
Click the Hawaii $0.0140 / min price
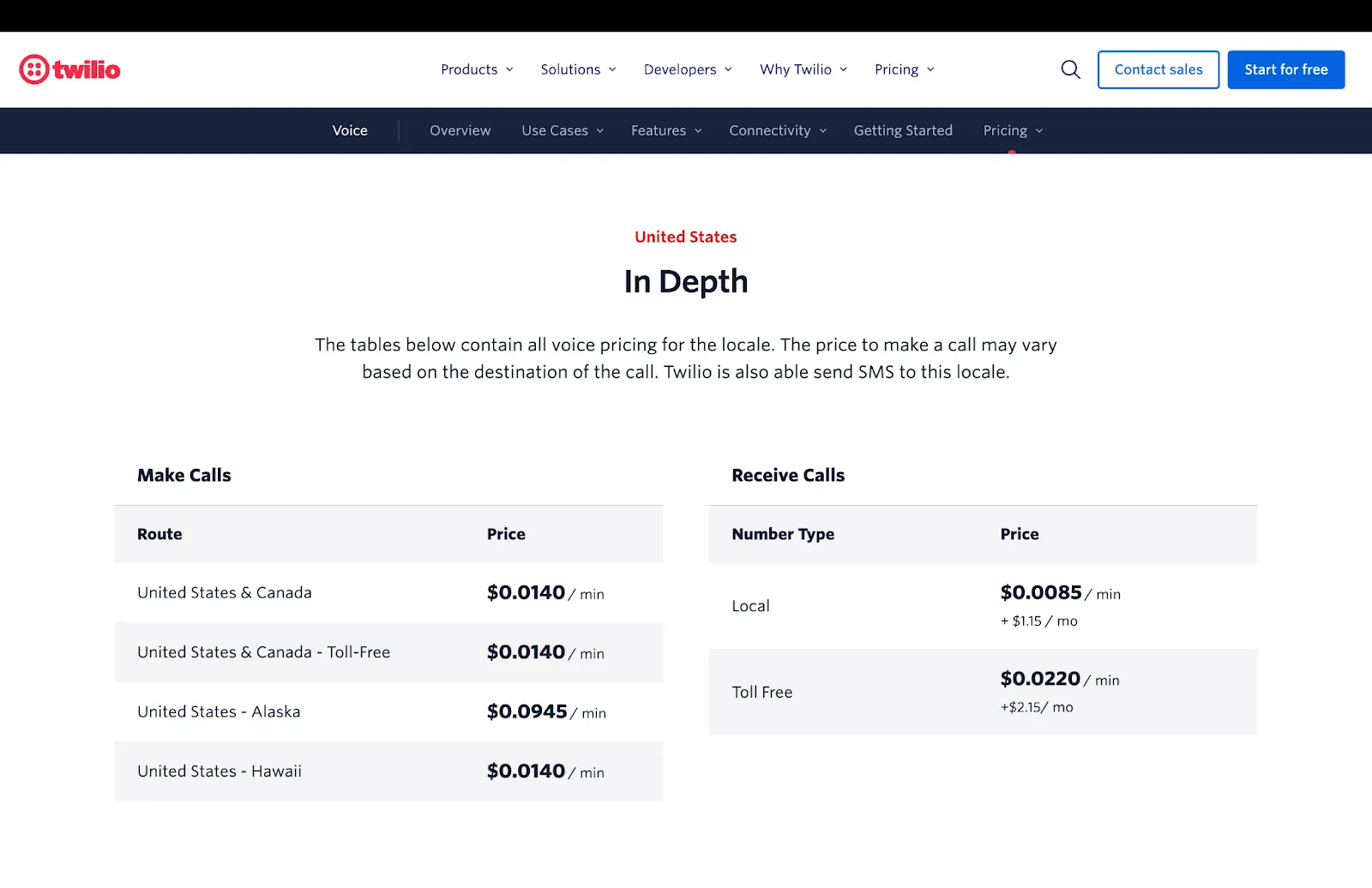click(545, 771)
